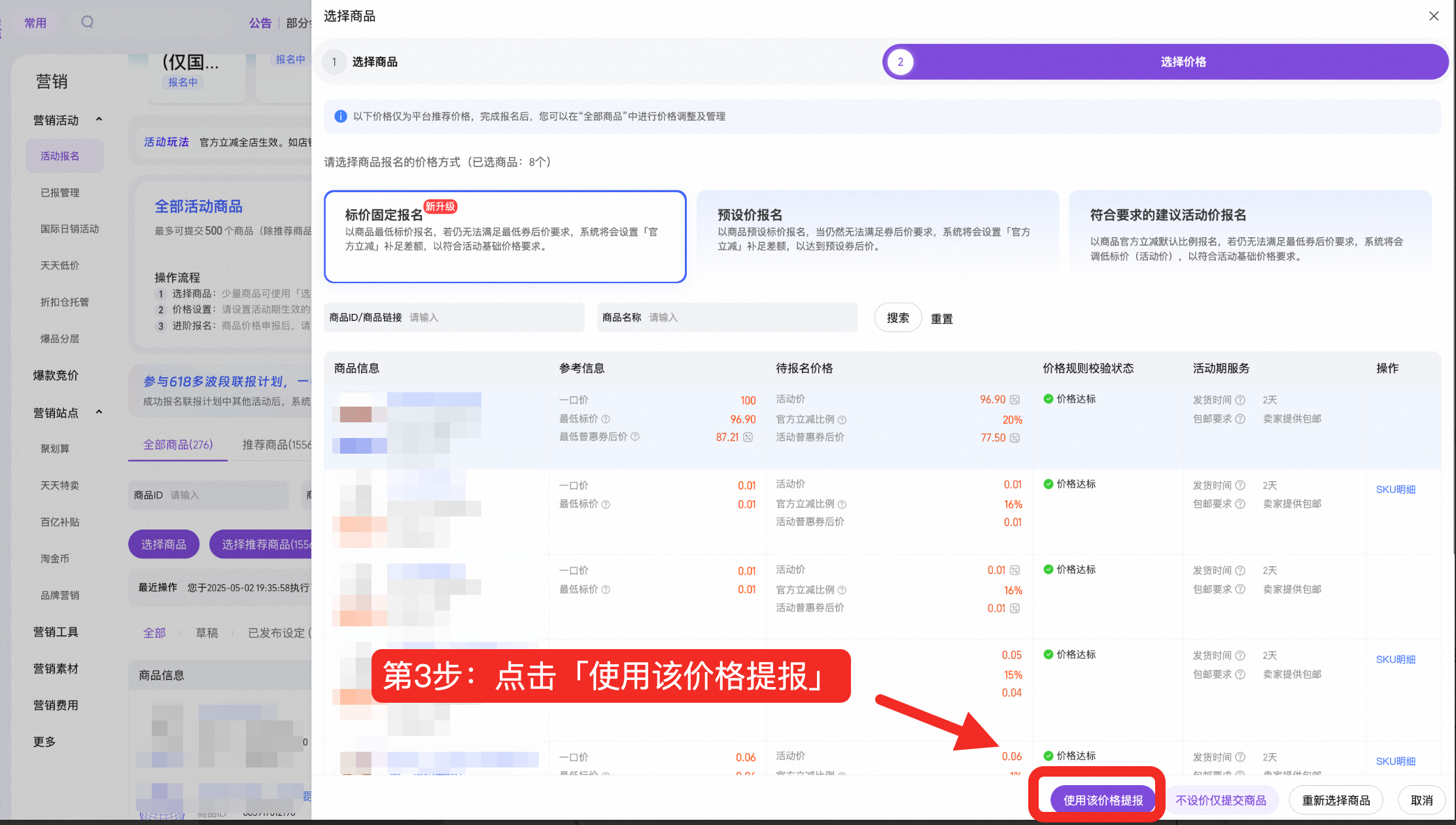Close the 选择商品 dialog with the X
Viewport: 1456px width, 825px height.
[1434, 16]
